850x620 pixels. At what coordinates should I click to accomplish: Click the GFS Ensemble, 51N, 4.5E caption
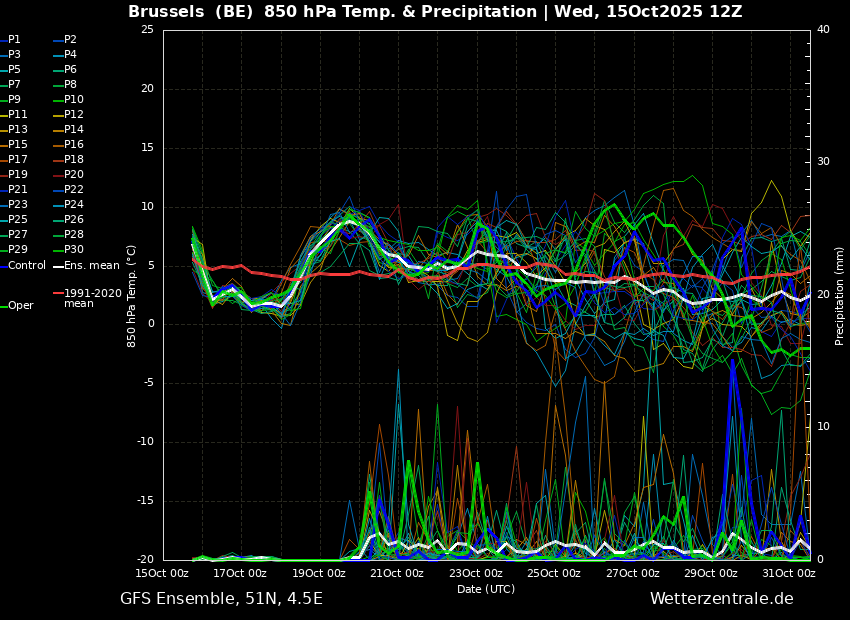point(221,599)
